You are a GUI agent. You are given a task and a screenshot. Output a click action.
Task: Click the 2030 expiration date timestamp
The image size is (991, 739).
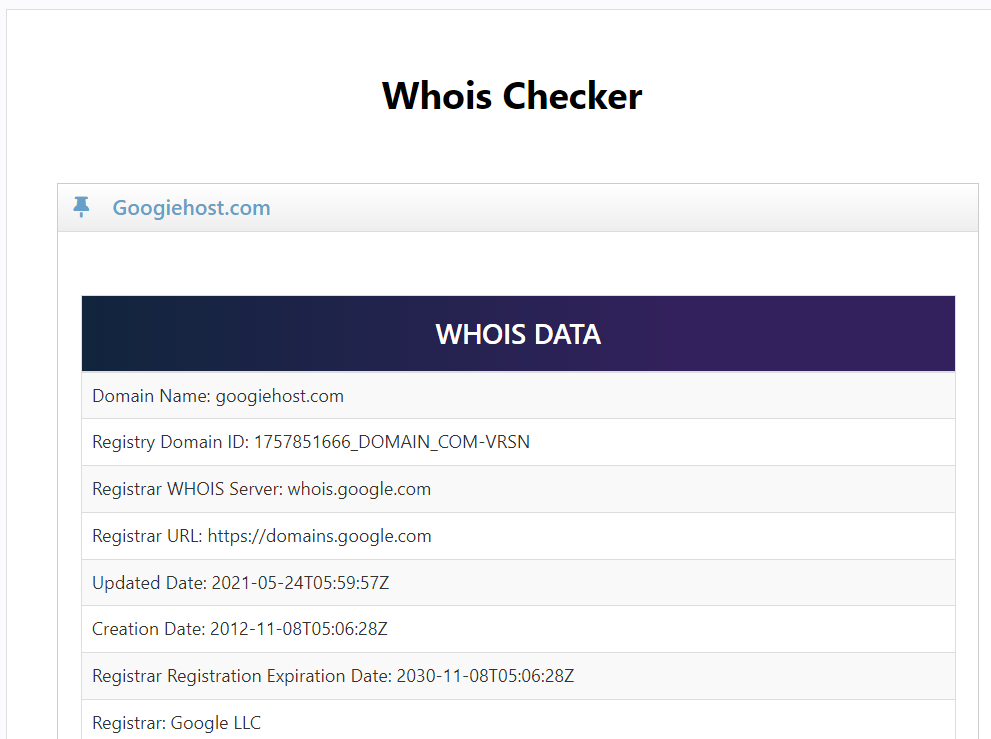pos(485,675)
